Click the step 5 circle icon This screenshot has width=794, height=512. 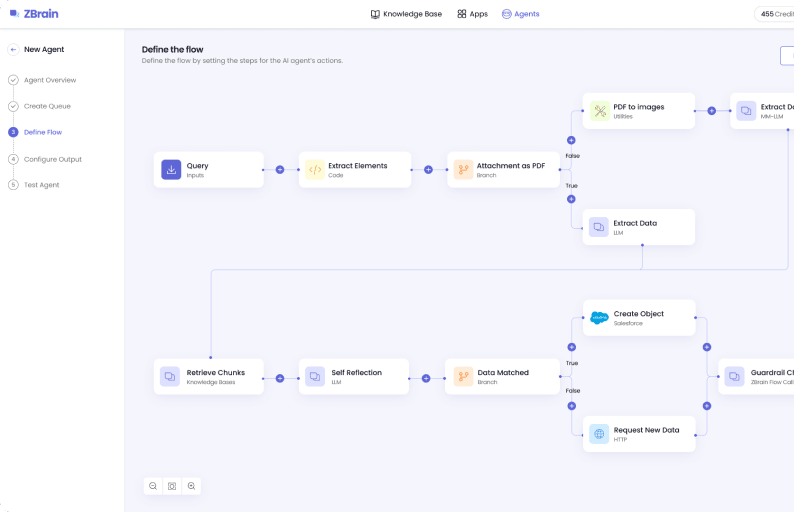[13, 185]
